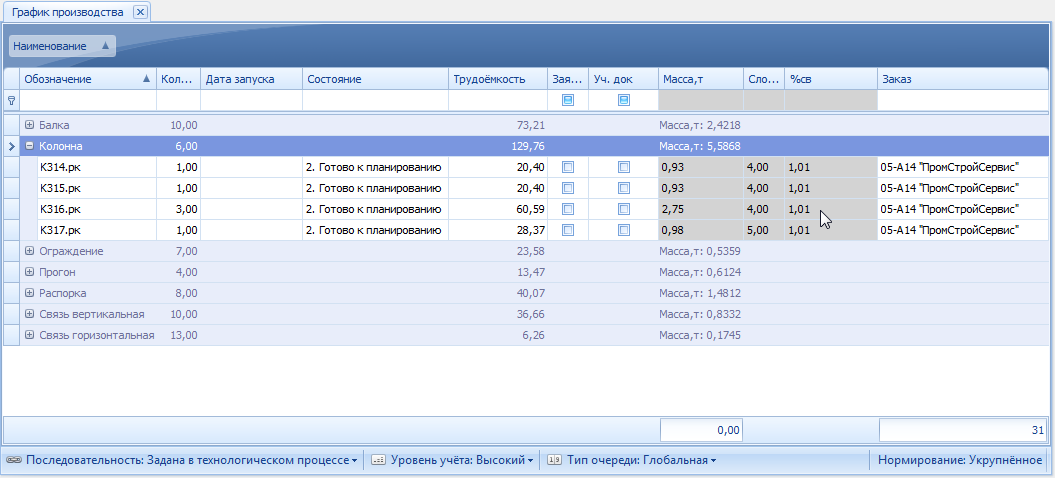Click the Дата запуска column header
The width and height of the screenshot is (1055, 478).
[252, 79]
